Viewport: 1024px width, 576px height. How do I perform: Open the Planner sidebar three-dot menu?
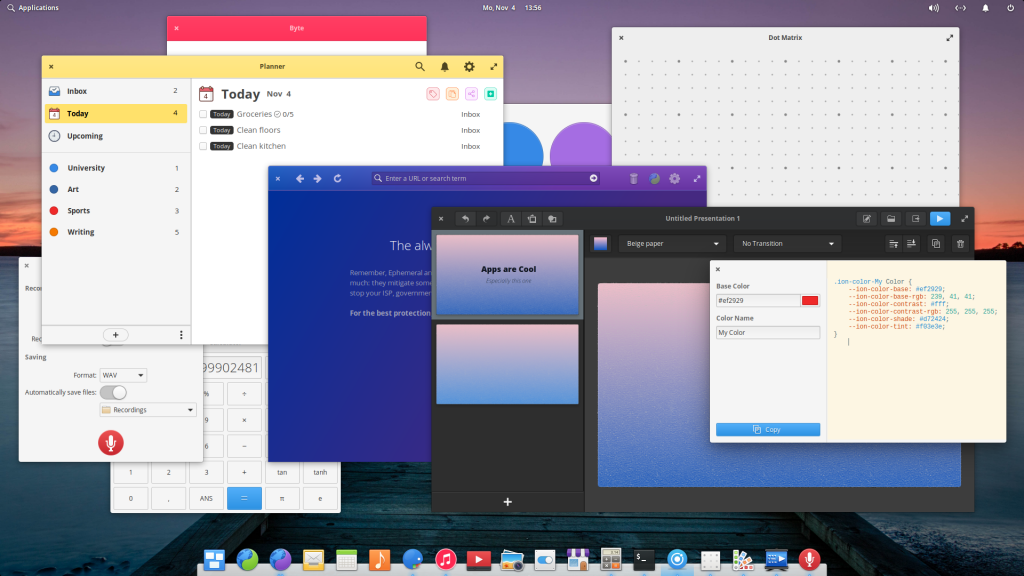click(181, 335)
